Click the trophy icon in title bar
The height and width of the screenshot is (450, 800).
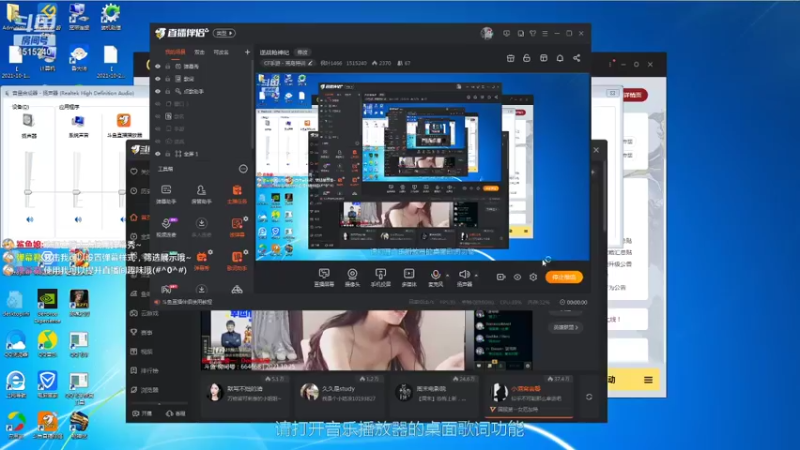[533, 33]
